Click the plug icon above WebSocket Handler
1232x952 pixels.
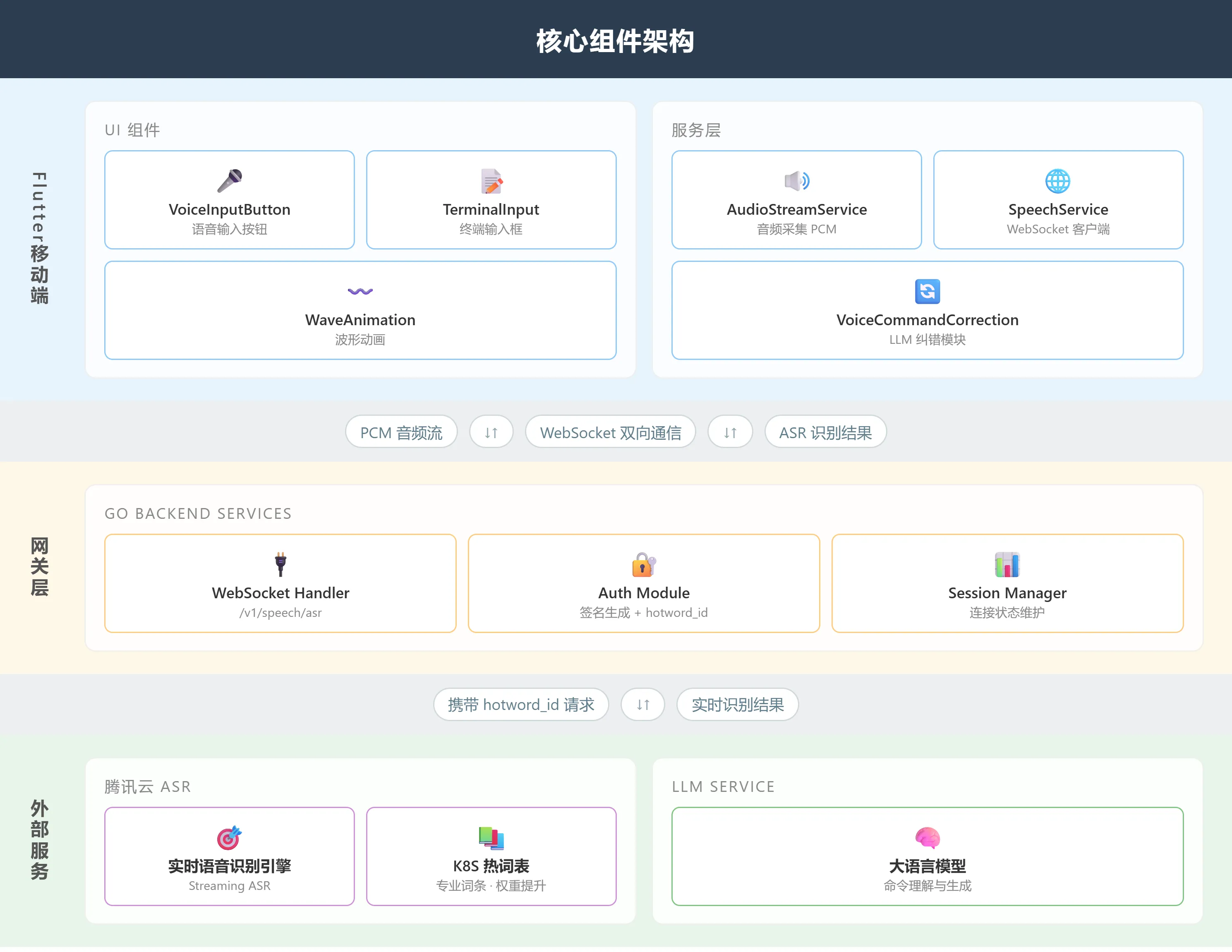[280, 565]
